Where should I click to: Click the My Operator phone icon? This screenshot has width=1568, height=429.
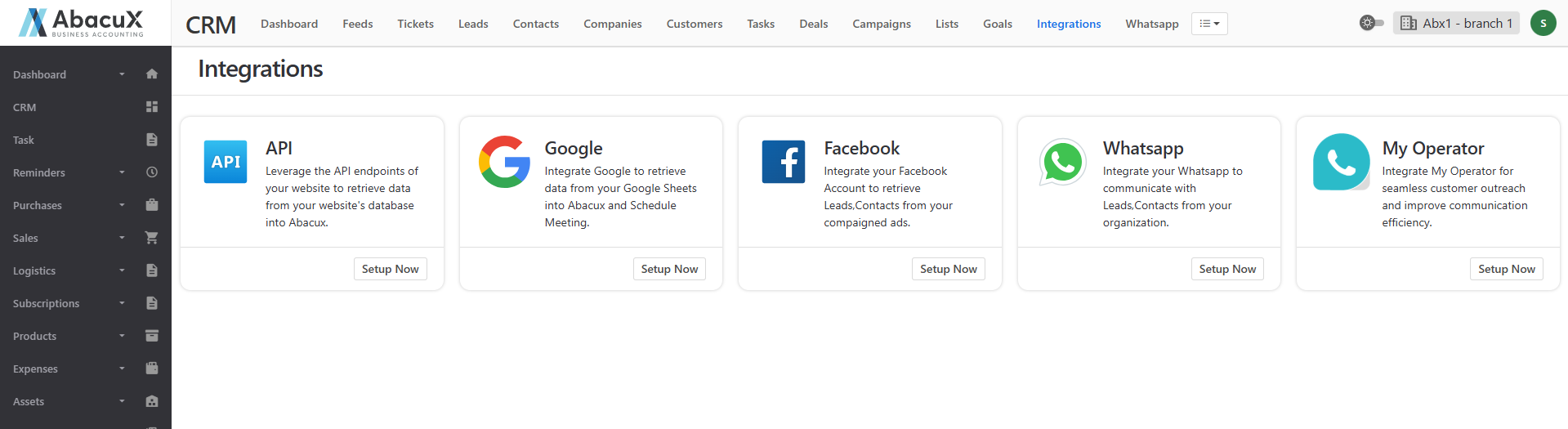[x=1341, y=162]
